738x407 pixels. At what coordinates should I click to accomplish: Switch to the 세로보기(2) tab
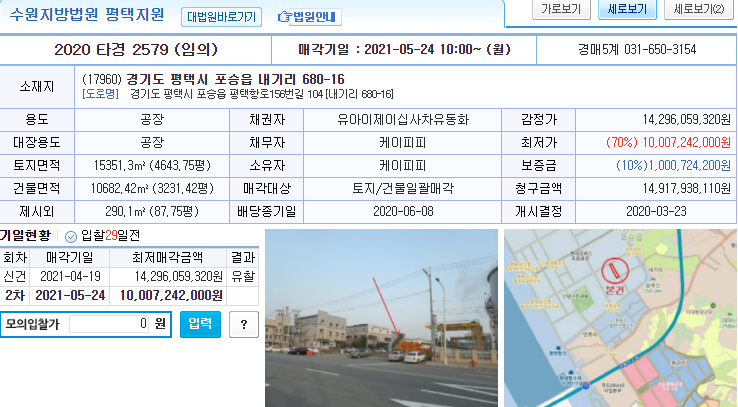pos(699,9)
